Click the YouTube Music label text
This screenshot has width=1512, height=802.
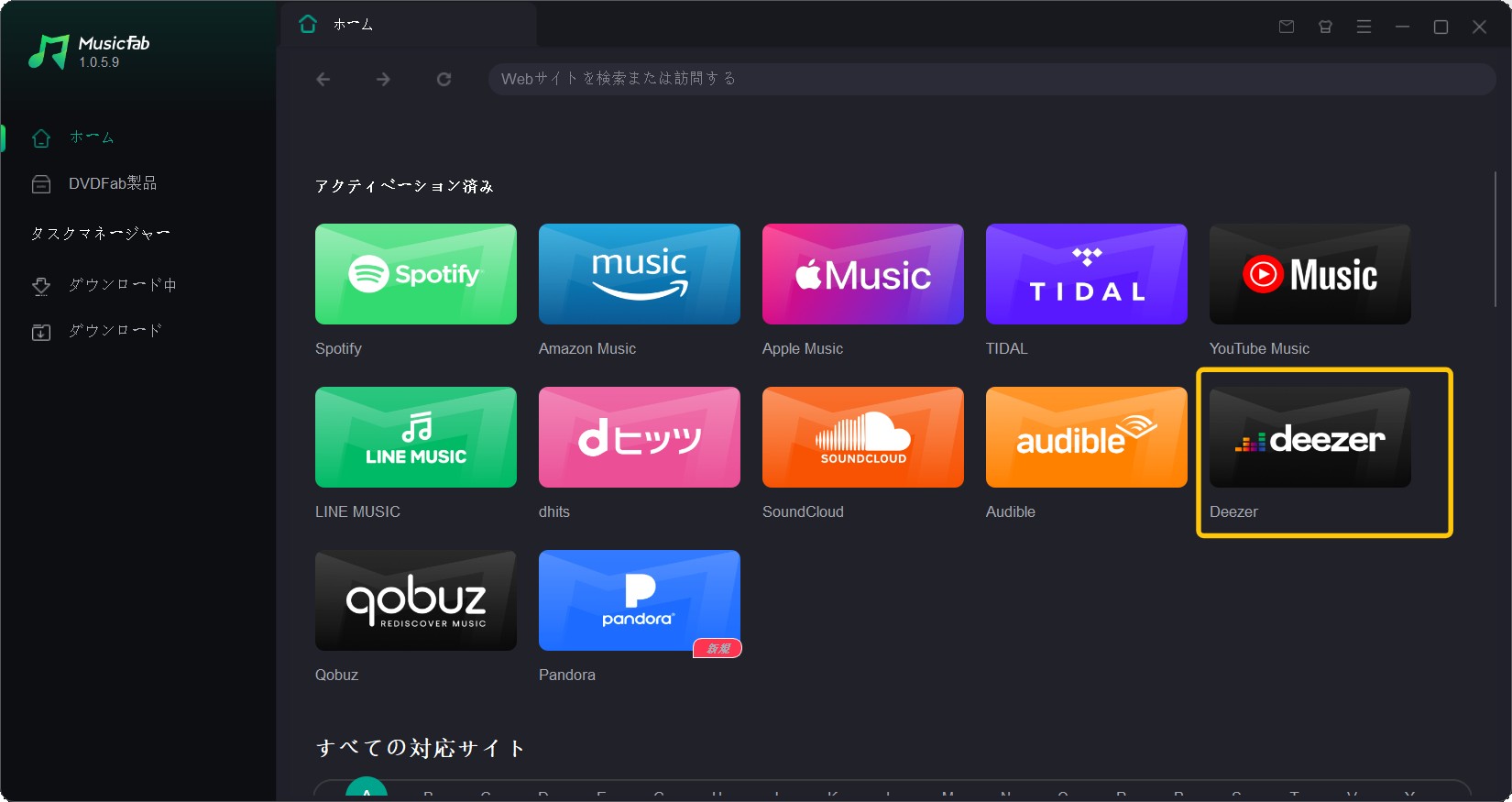1259,348
